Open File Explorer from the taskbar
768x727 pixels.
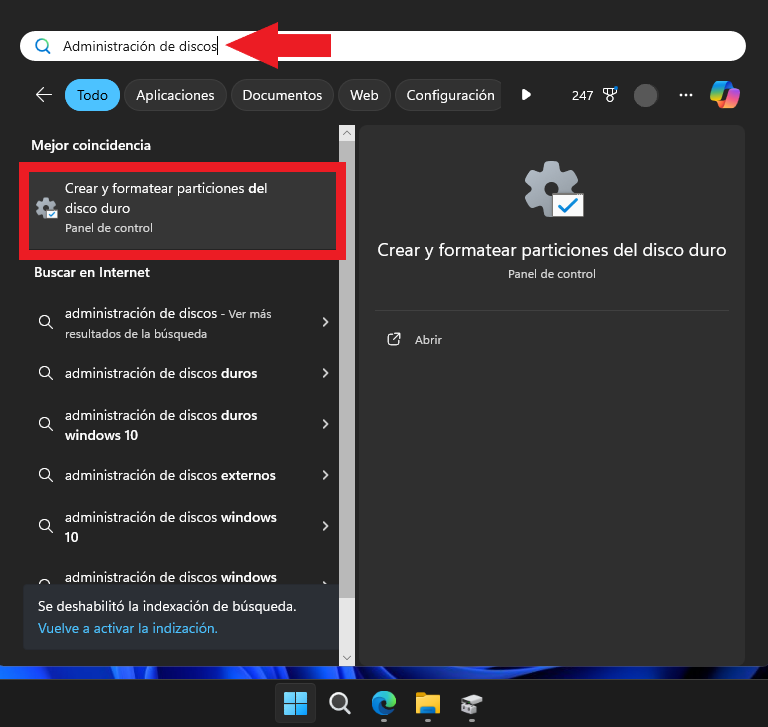428,703
